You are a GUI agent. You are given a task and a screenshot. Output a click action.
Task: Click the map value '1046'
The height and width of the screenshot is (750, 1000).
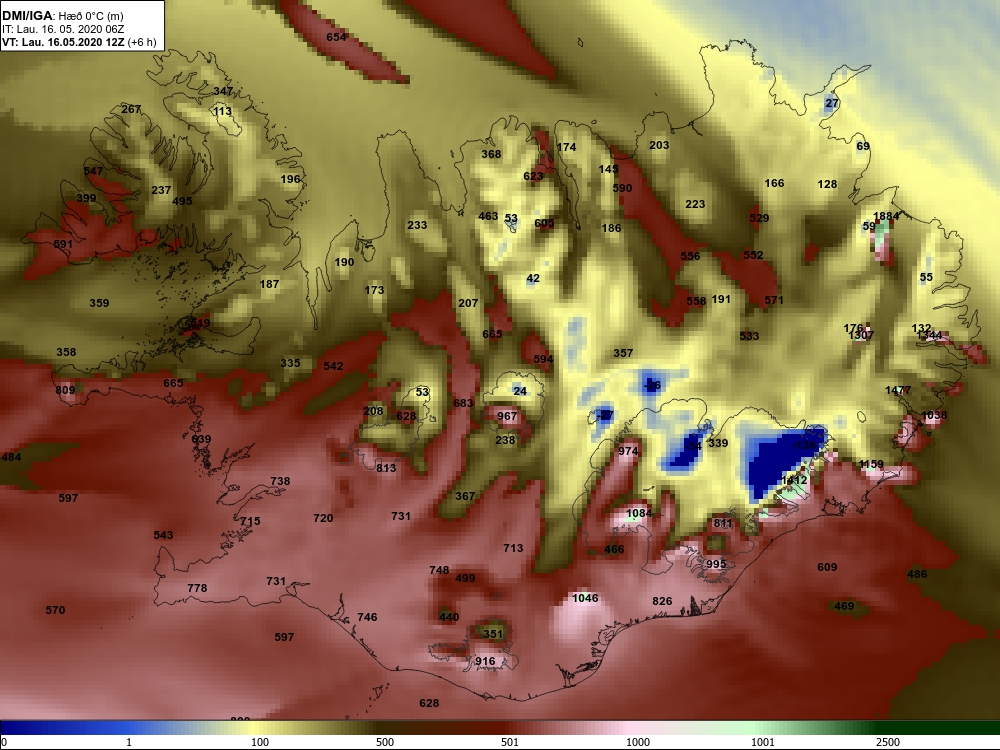(585, 598)
